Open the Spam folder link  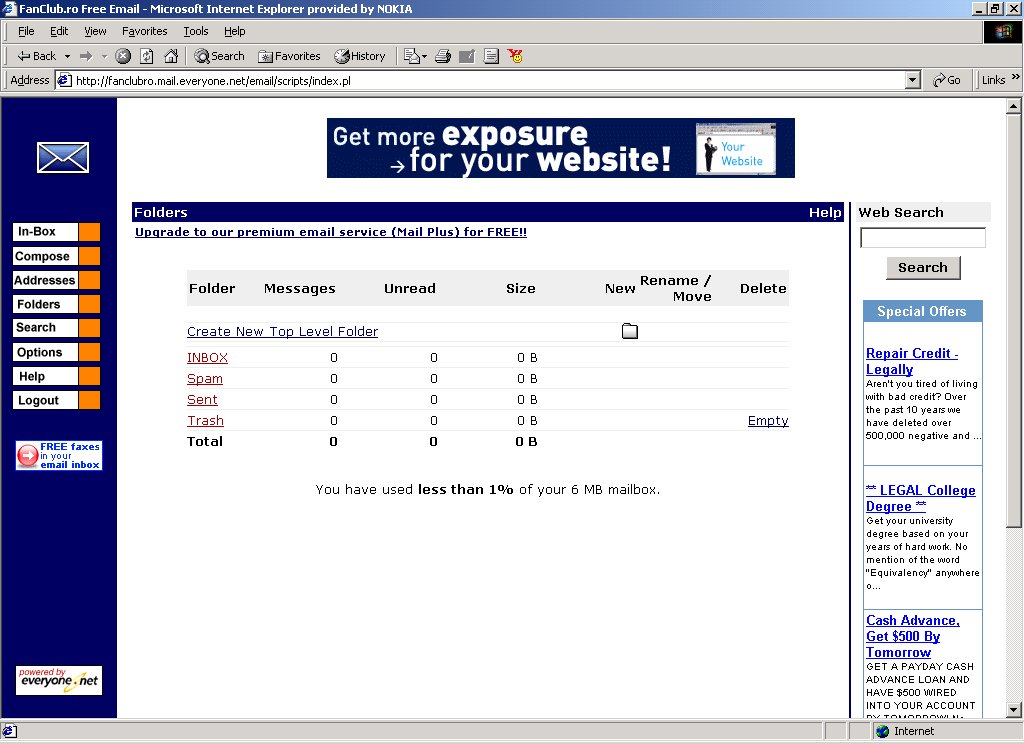coord(204,379)
